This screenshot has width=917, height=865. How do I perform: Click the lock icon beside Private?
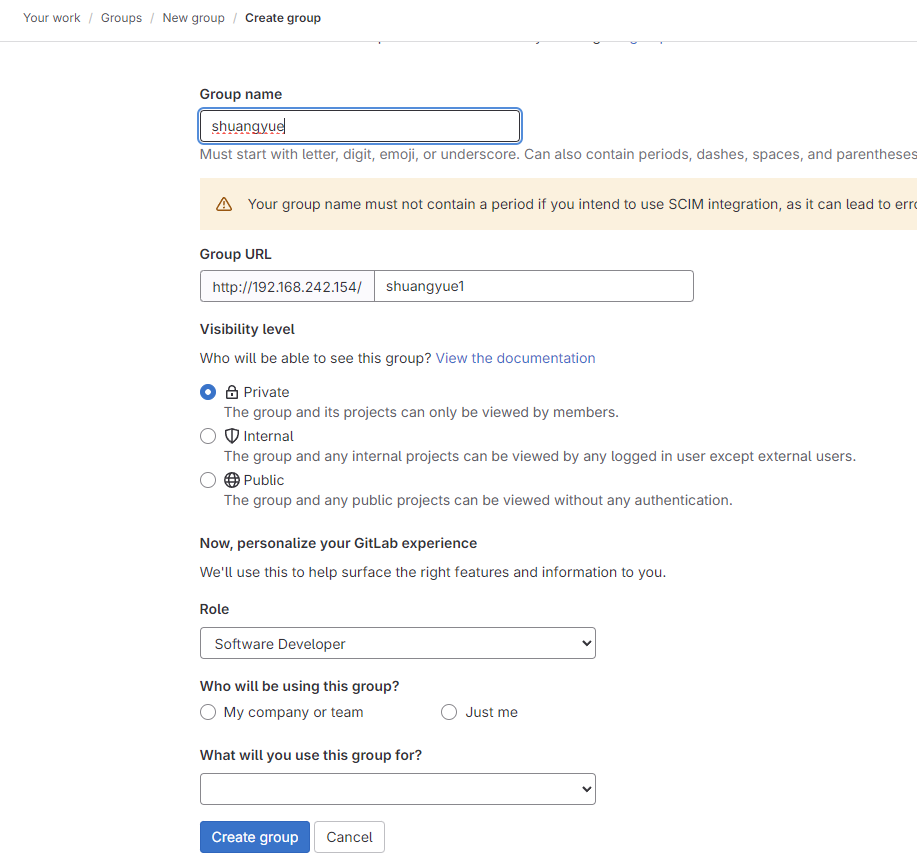(232, 392)
